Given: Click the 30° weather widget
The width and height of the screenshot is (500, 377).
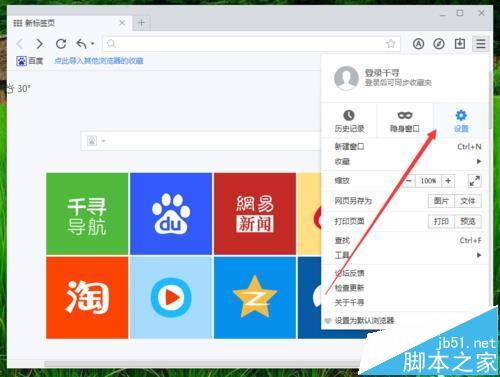Looking at the screenshot, I should (19, 89).
